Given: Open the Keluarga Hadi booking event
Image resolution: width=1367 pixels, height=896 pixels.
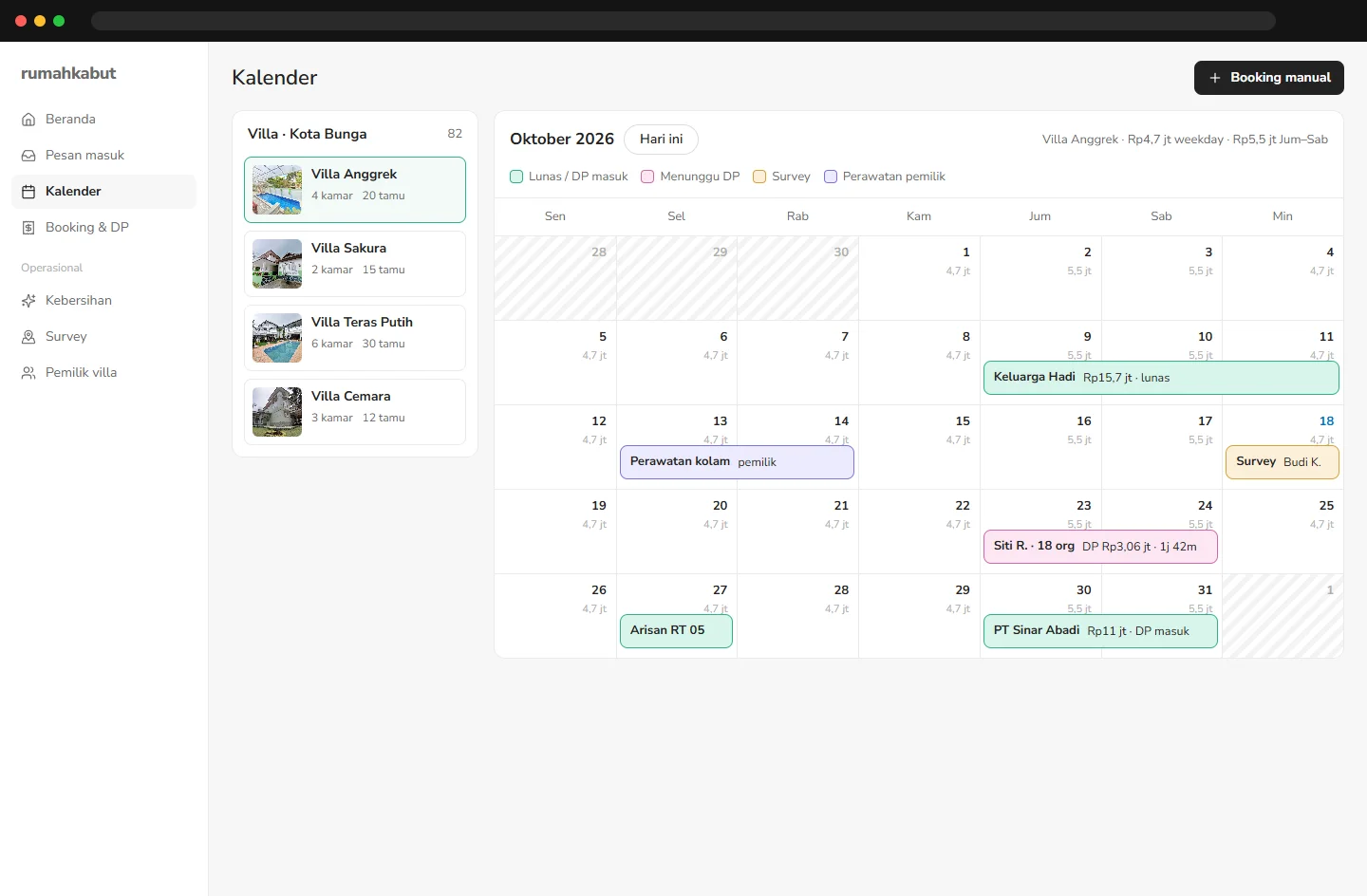Looking at the screenshot, I should [1161, 378].
